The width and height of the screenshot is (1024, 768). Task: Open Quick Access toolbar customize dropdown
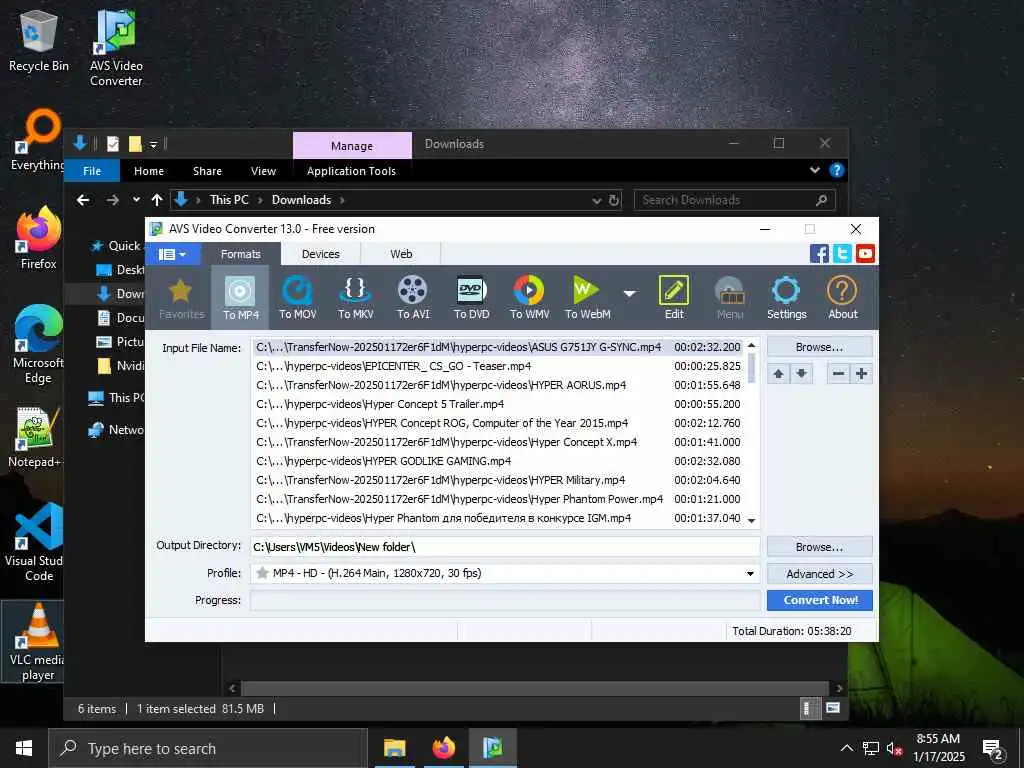click(153, 144)
